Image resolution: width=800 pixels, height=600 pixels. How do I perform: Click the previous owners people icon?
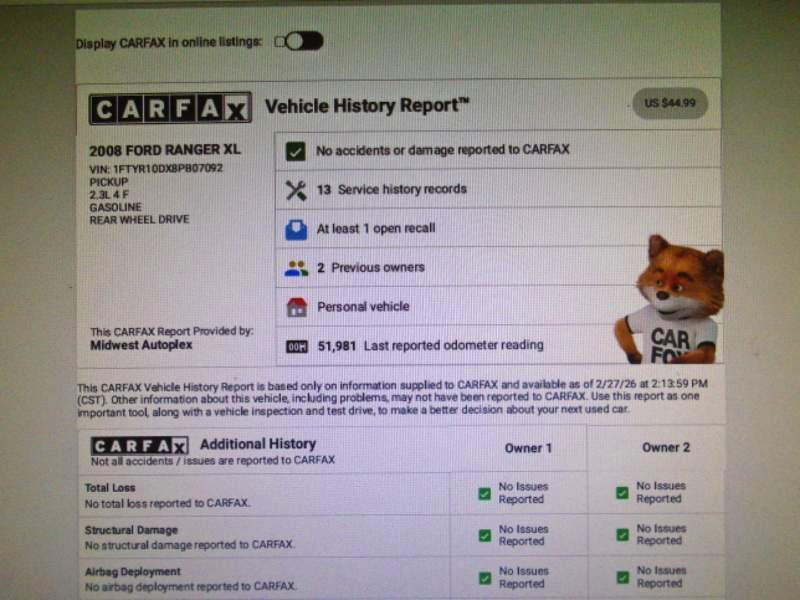coord(296,268)
